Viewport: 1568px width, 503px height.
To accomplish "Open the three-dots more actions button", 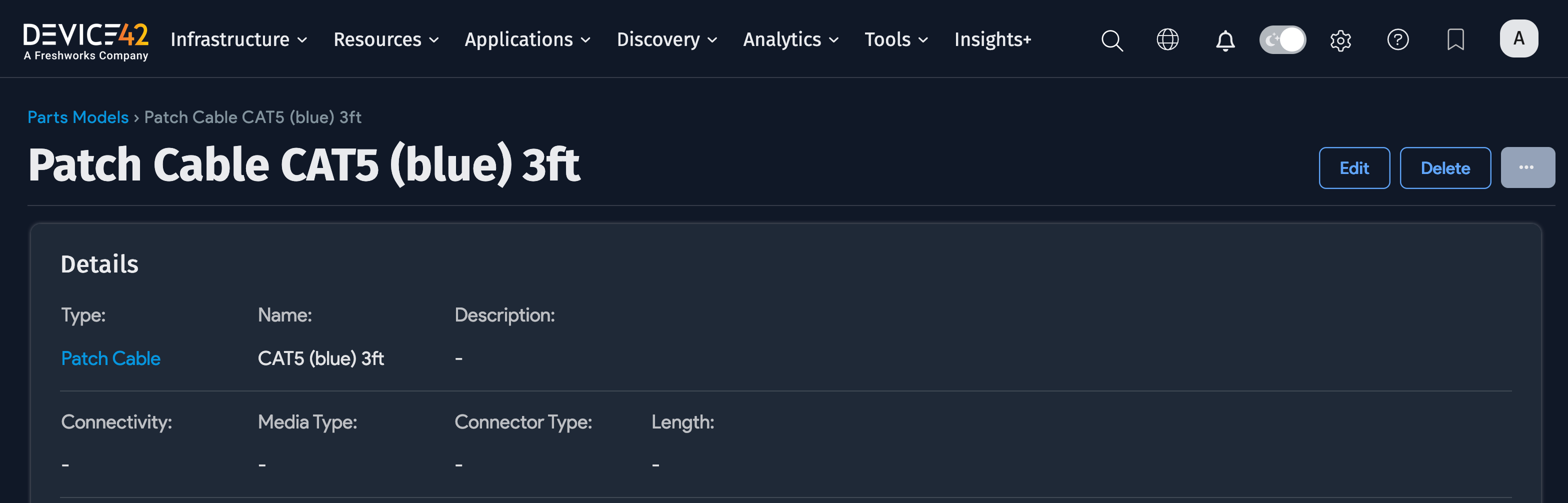I will click(1526, 168).
